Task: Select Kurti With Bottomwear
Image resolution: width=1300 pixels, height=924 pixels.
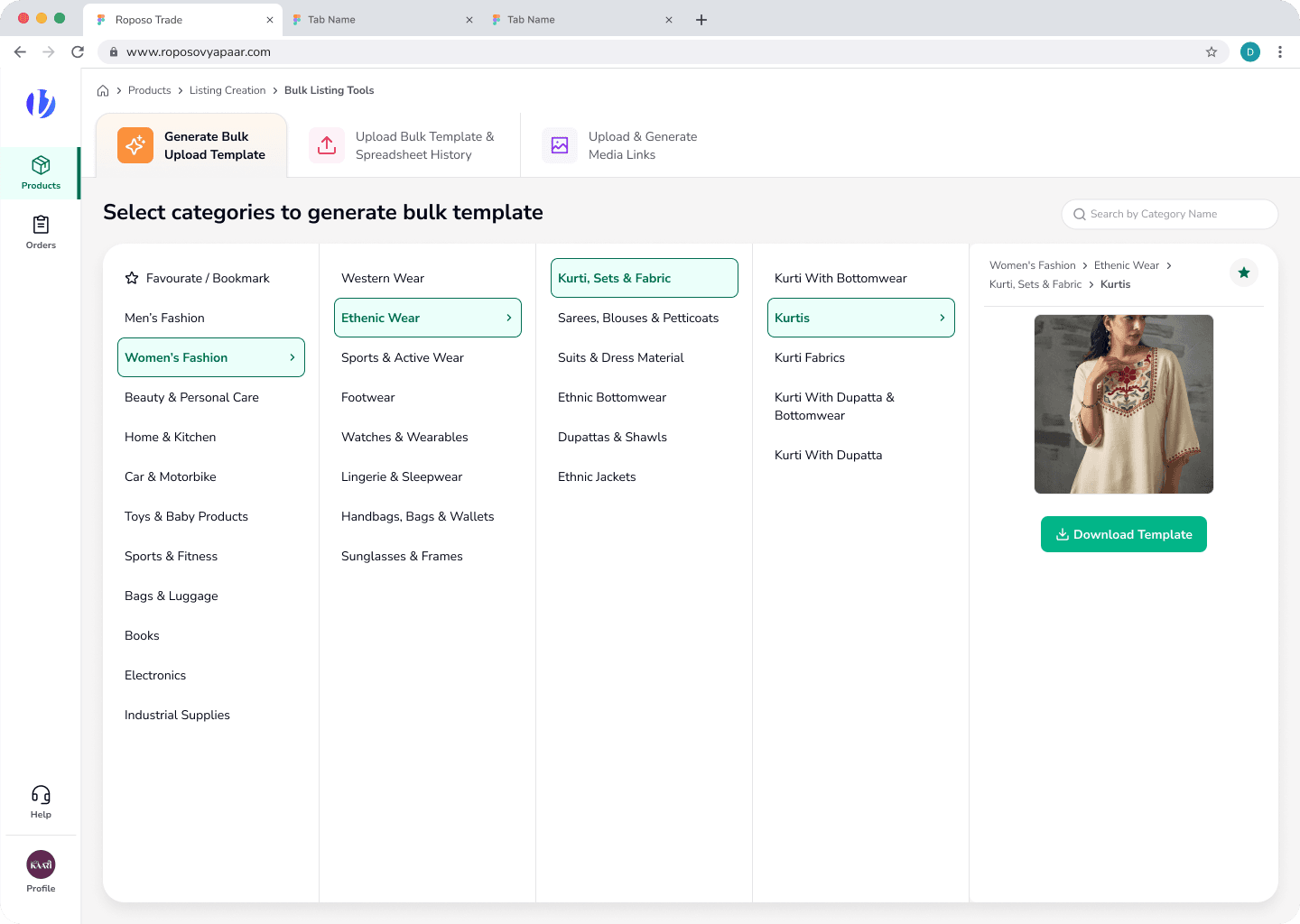Action: [861, 278]
